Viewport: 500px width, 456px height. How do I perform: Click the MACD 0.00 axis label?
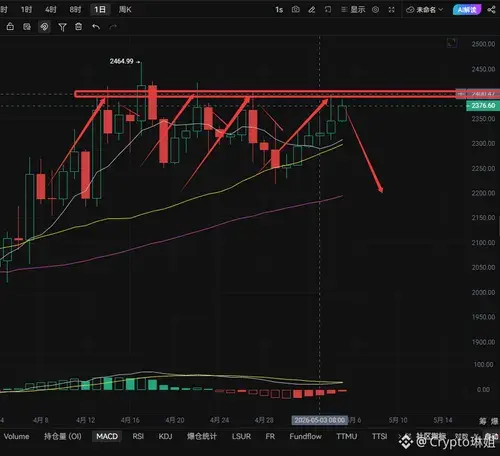(483, 389)
